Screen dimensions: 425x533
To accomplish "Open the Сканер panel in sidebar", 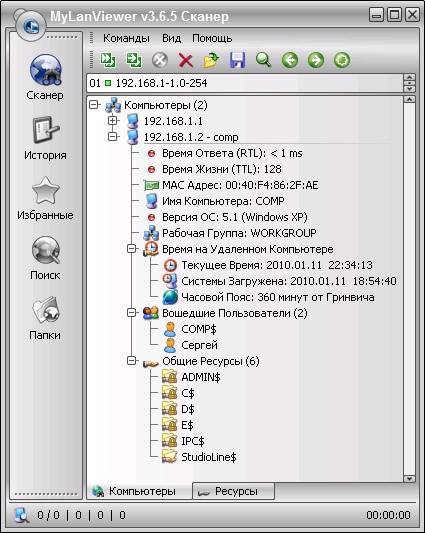I will pos(45,77).
